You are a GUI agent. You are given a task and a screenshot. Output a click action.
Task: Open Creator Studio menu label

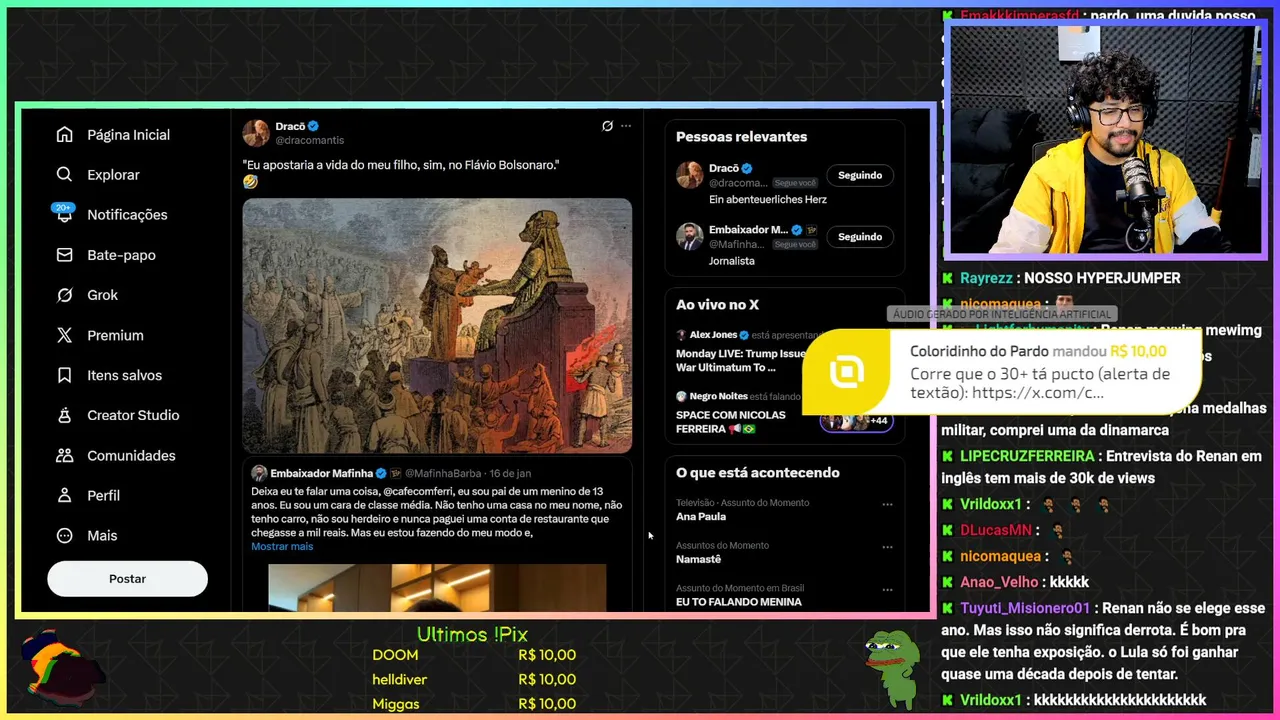[x=133, y=415]
